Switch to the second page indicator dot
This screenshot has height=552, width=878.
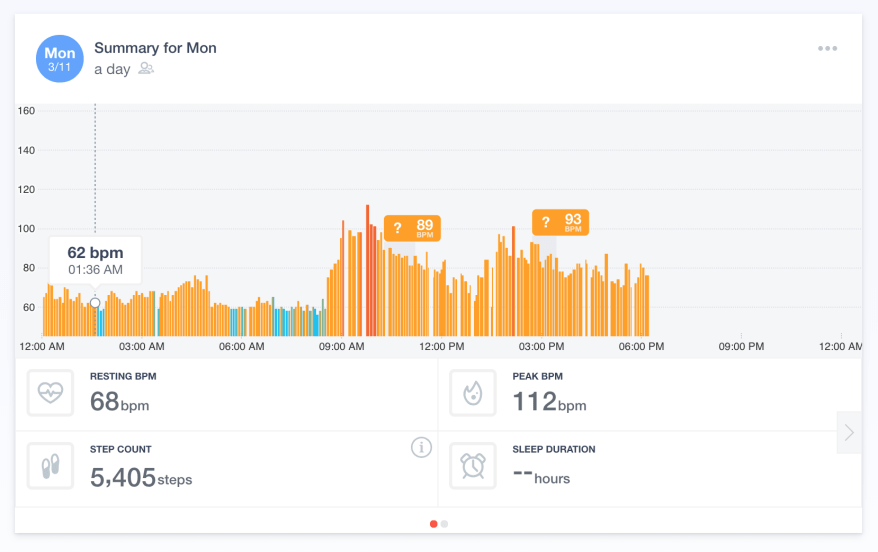pyautogui.click(x=445, y=523)
